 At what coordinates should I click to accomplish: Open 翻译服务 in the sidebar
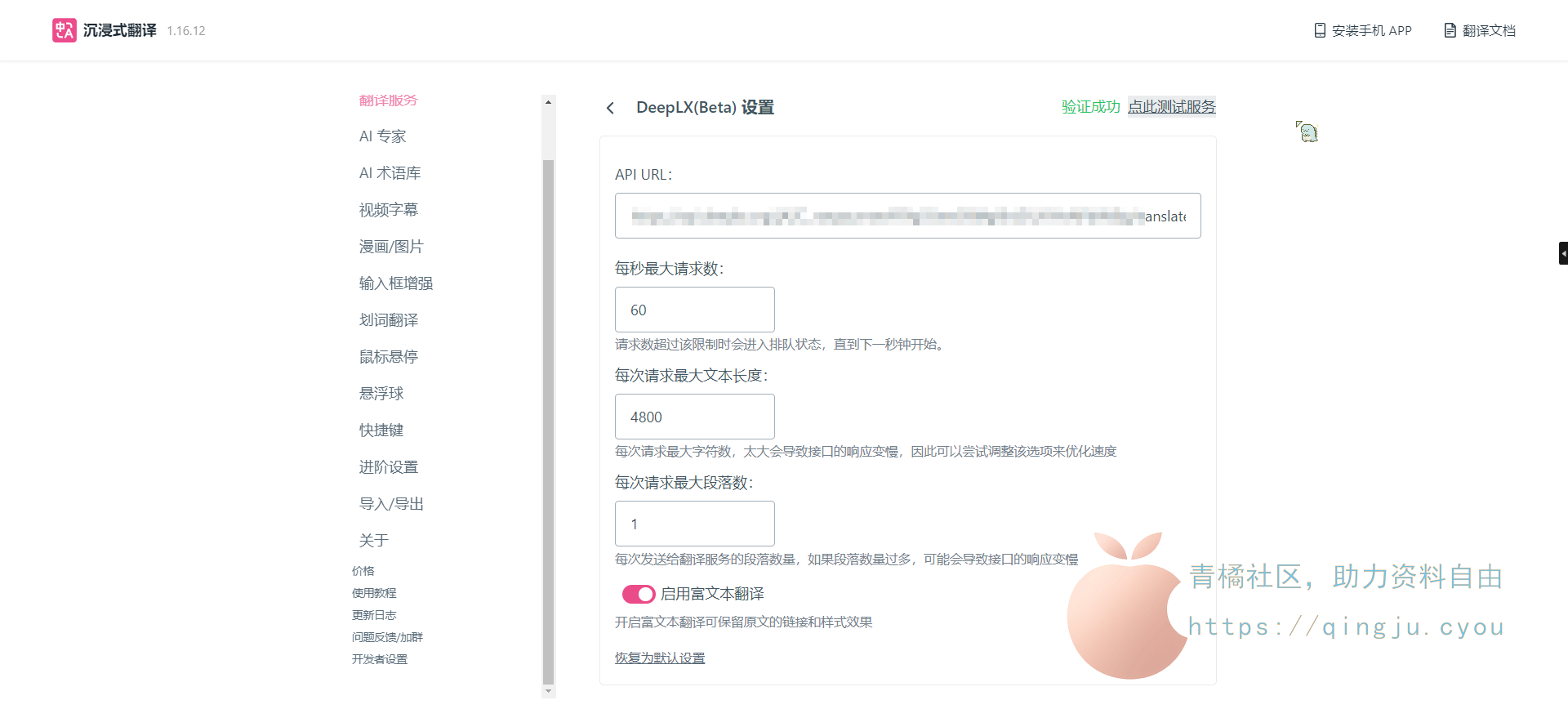389,100
